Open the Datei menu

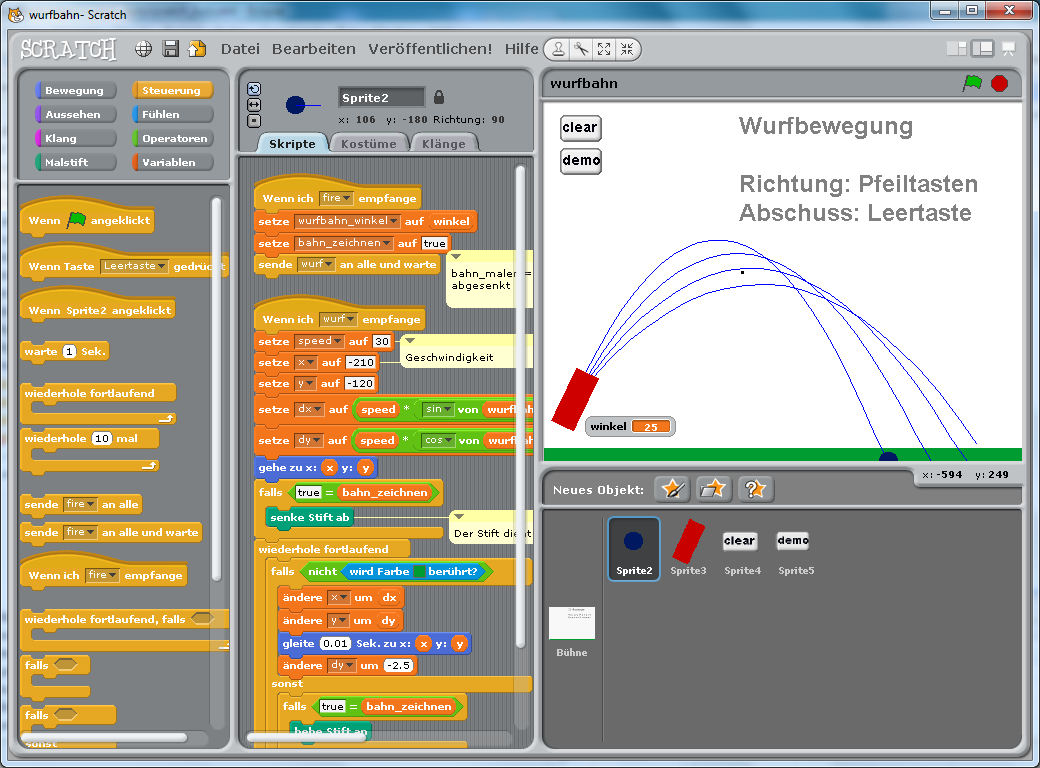[240, 49]
